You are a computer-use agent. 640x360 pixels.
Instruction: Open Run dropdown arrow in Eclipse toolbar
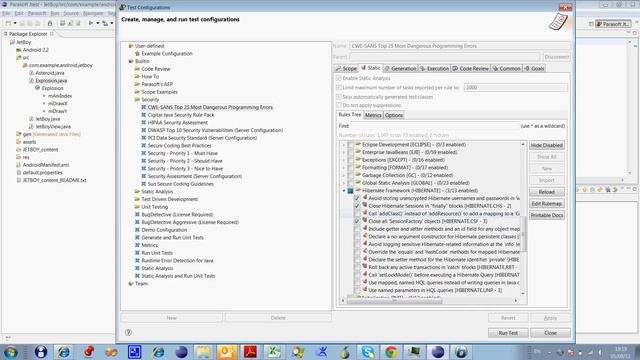coord(98,23)
